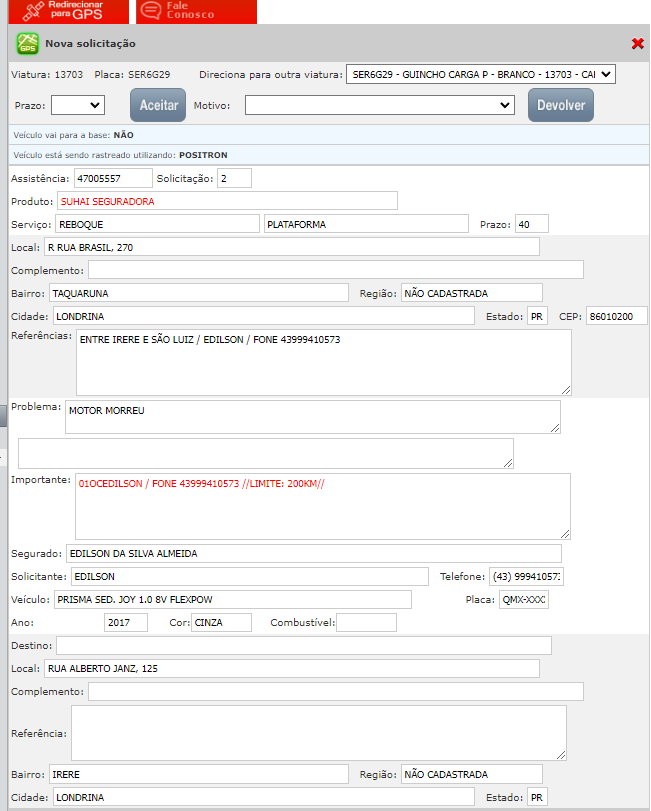Click the destination Local field RUA ALBERTO JANZ
The height and width of the screenshot is (811, 651).
pos(291,668)
